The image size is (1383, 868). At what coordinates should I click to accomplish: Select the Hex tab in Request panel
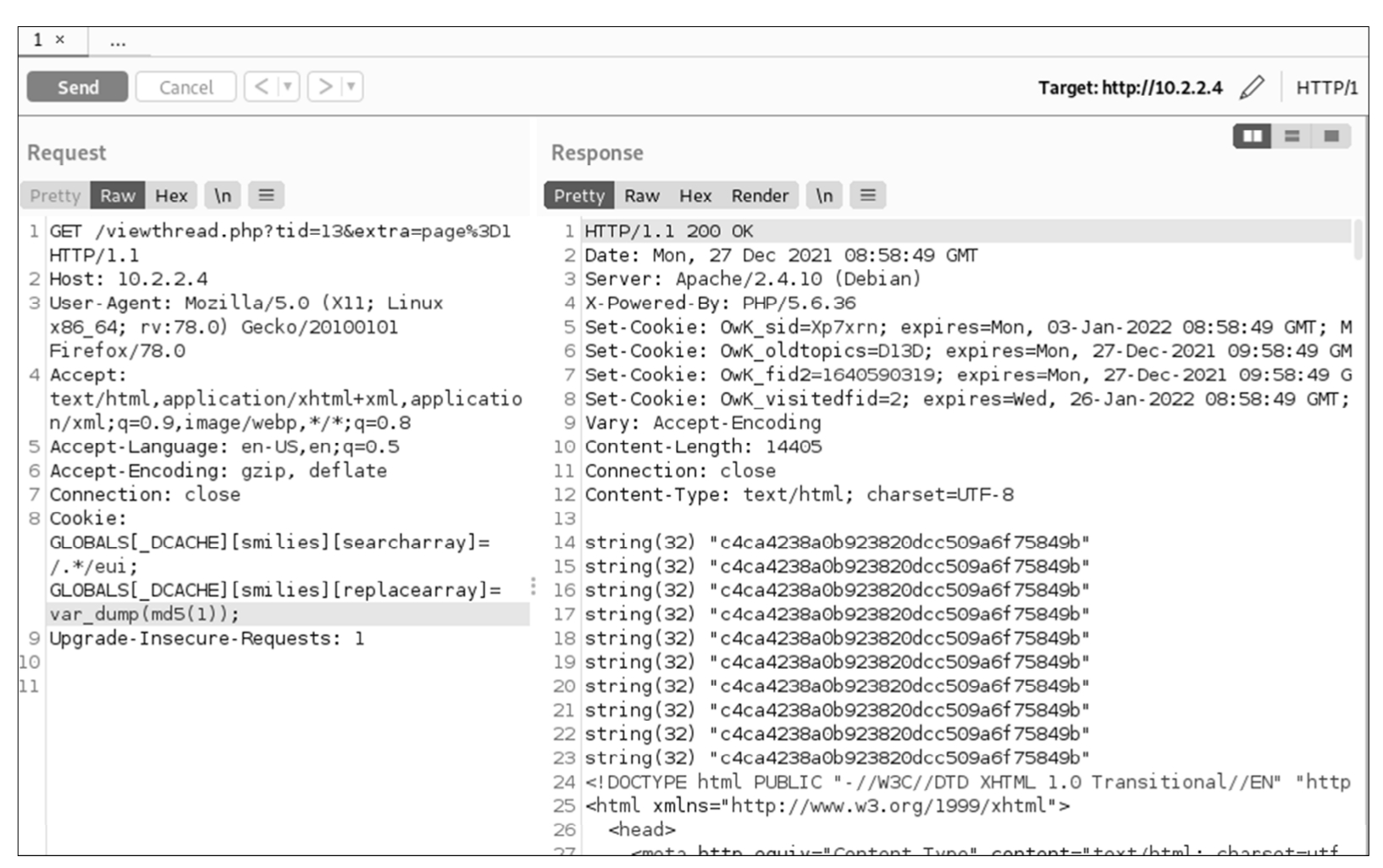tap(171, 196)
